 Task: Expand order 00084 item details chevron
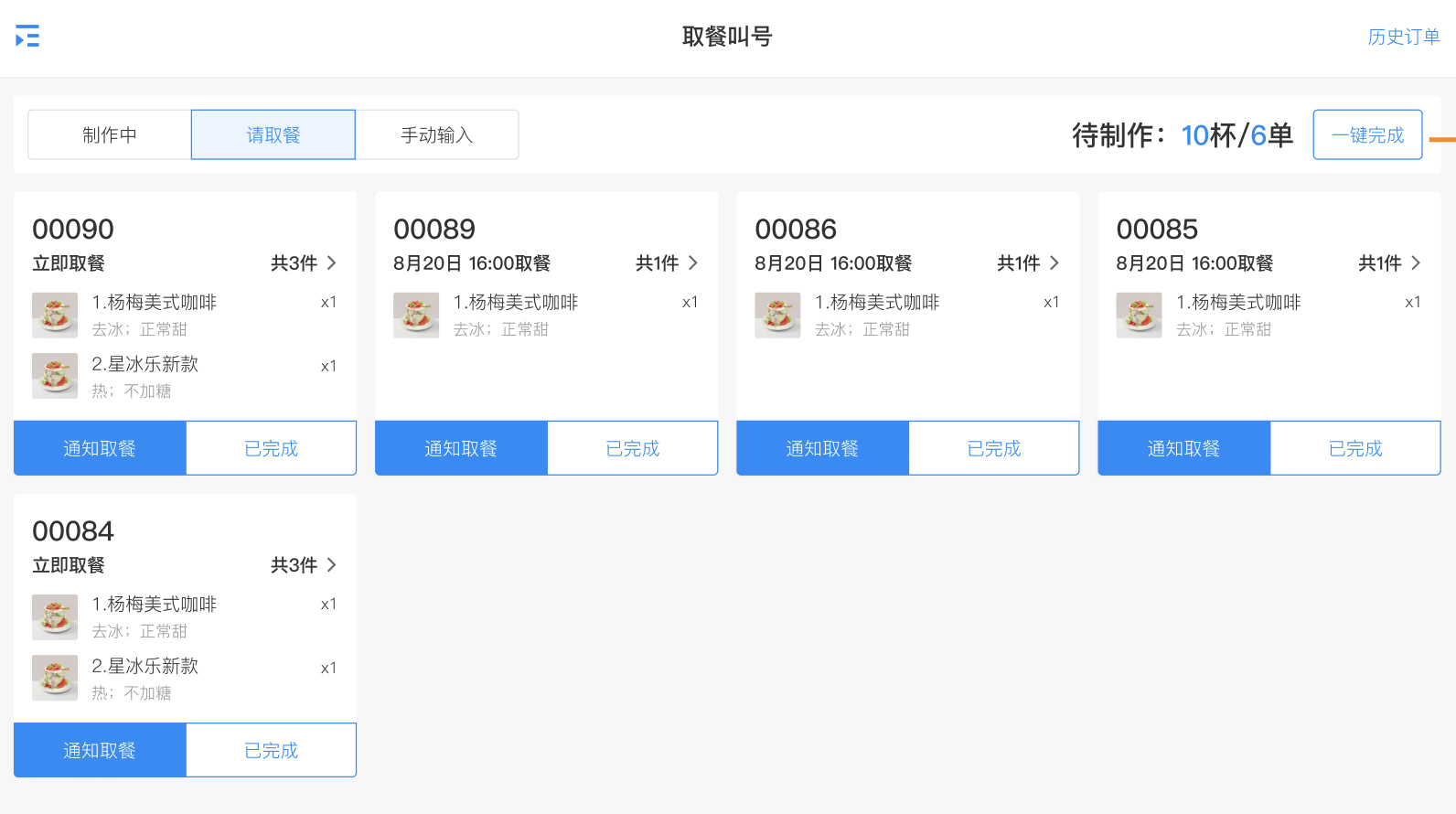[331, 565]
